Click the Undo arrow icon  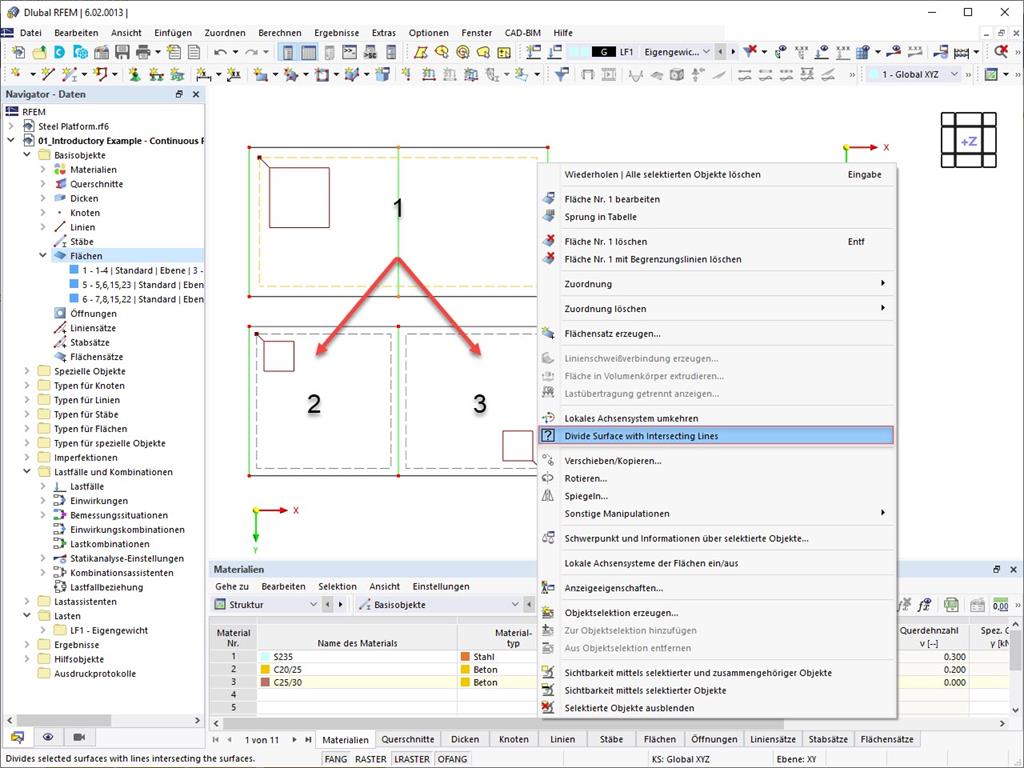click(220, 52)
